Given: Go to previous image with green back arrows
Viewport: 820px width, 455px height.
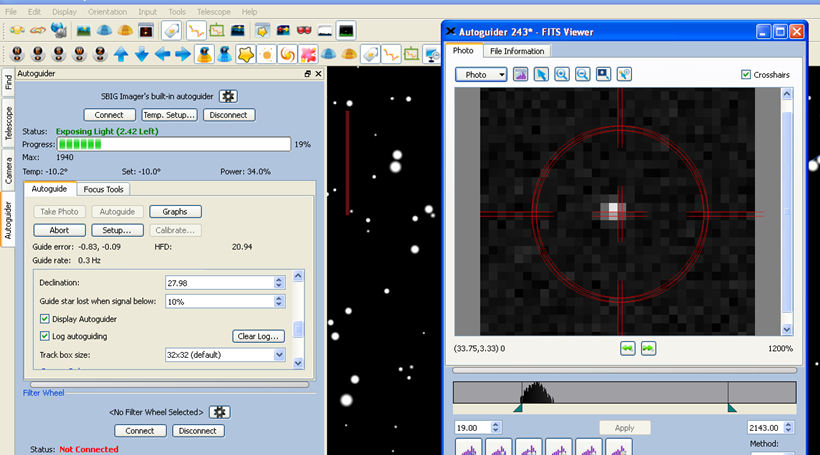Looking at the screenshot, I should click(x=627, y=348).
